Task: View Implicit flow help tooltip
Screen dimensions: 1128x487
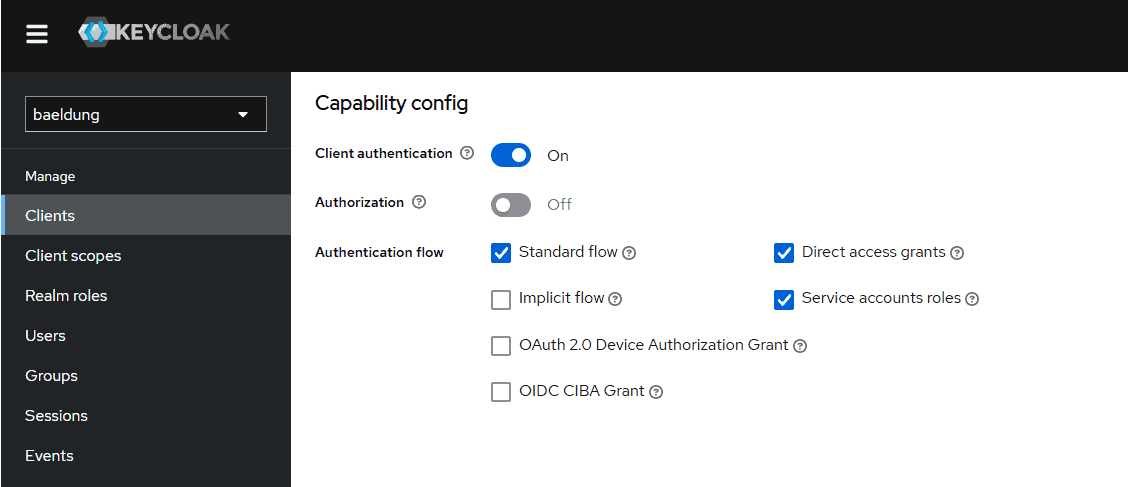Action: (615, 299)
